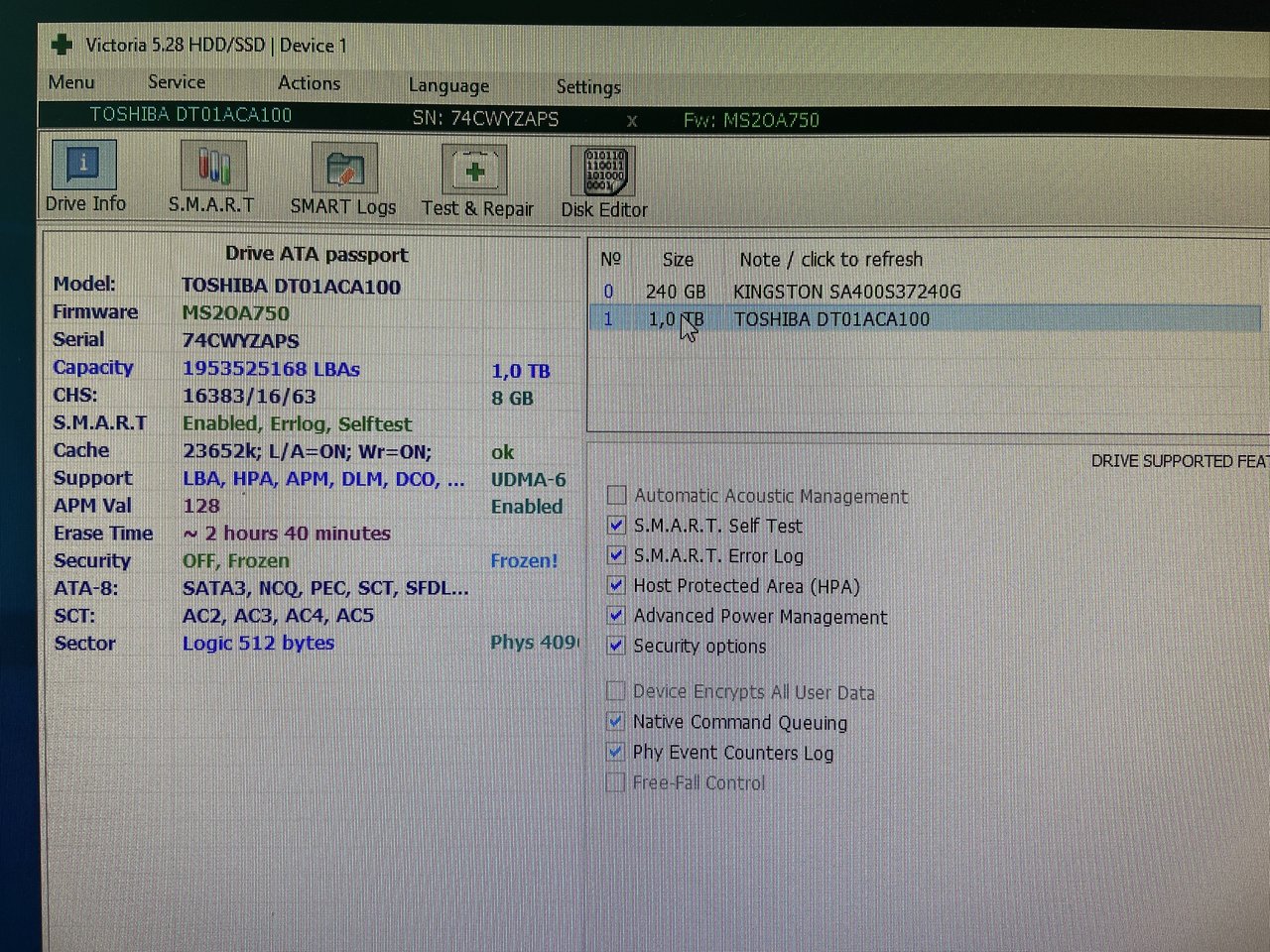
Task: Click the 'Drive ATA passport' heading
Action: point(317,255)
